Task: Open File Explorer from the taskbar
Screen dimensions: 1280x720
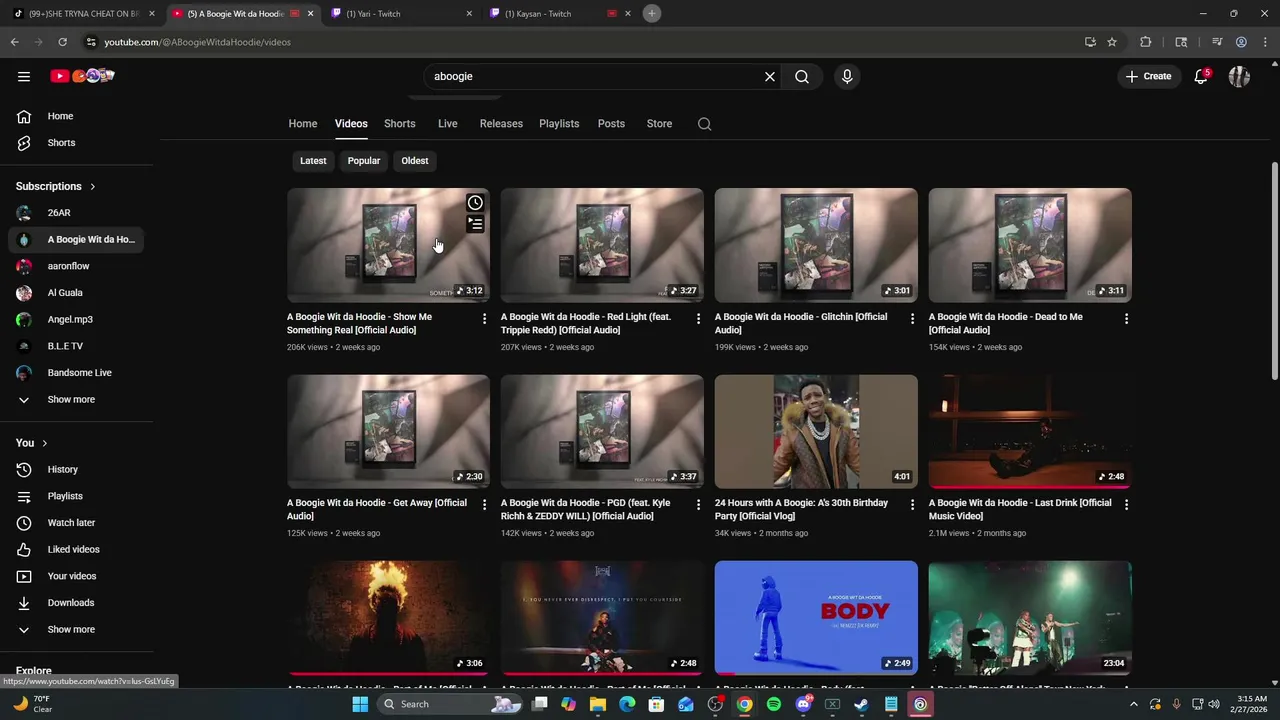Action: click(598, 704)
